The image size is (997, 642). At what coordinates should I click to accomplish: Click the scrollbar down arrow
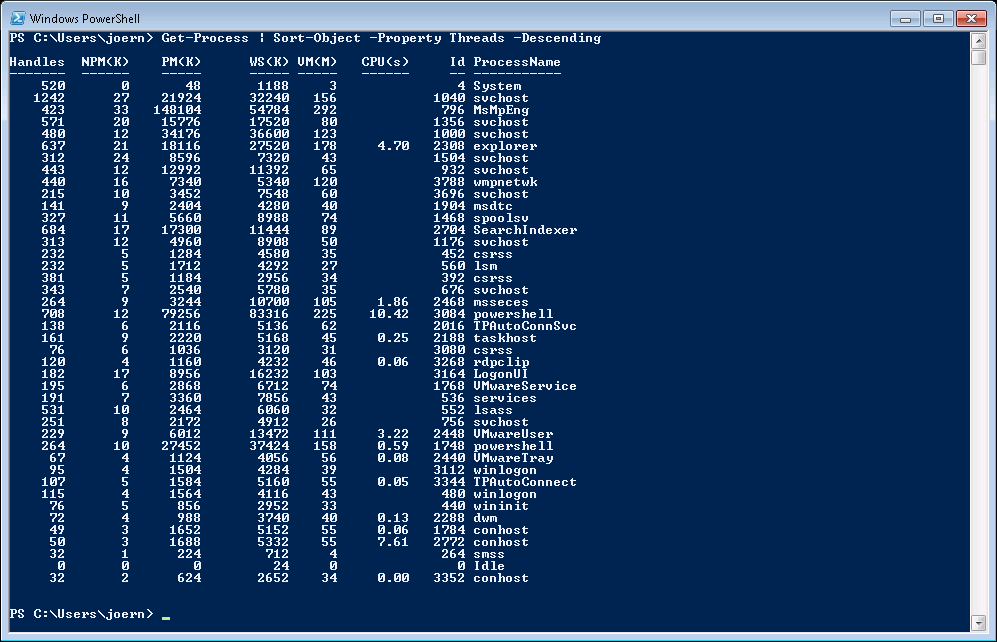979,623
